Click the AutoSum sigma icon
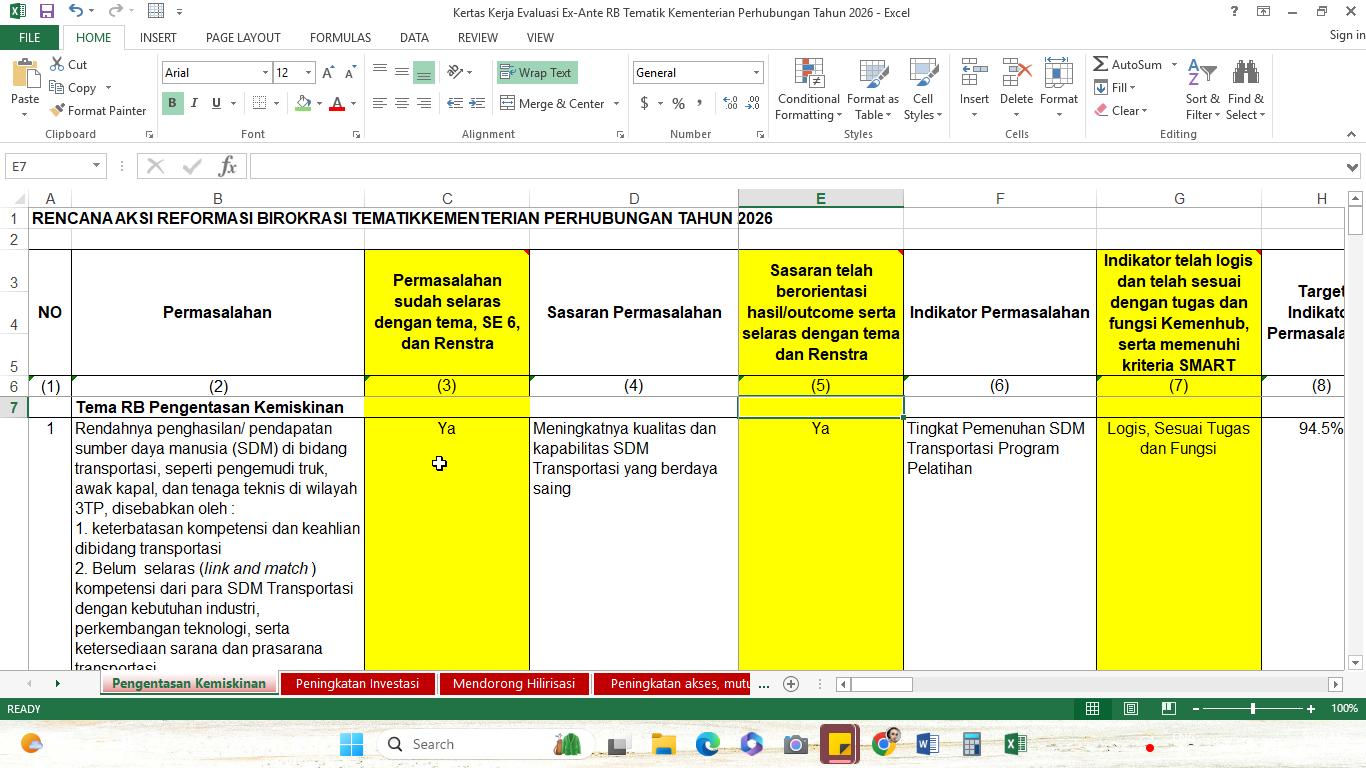The height and width of the screenshot is (768, 1366). (x=1100, y=64)
